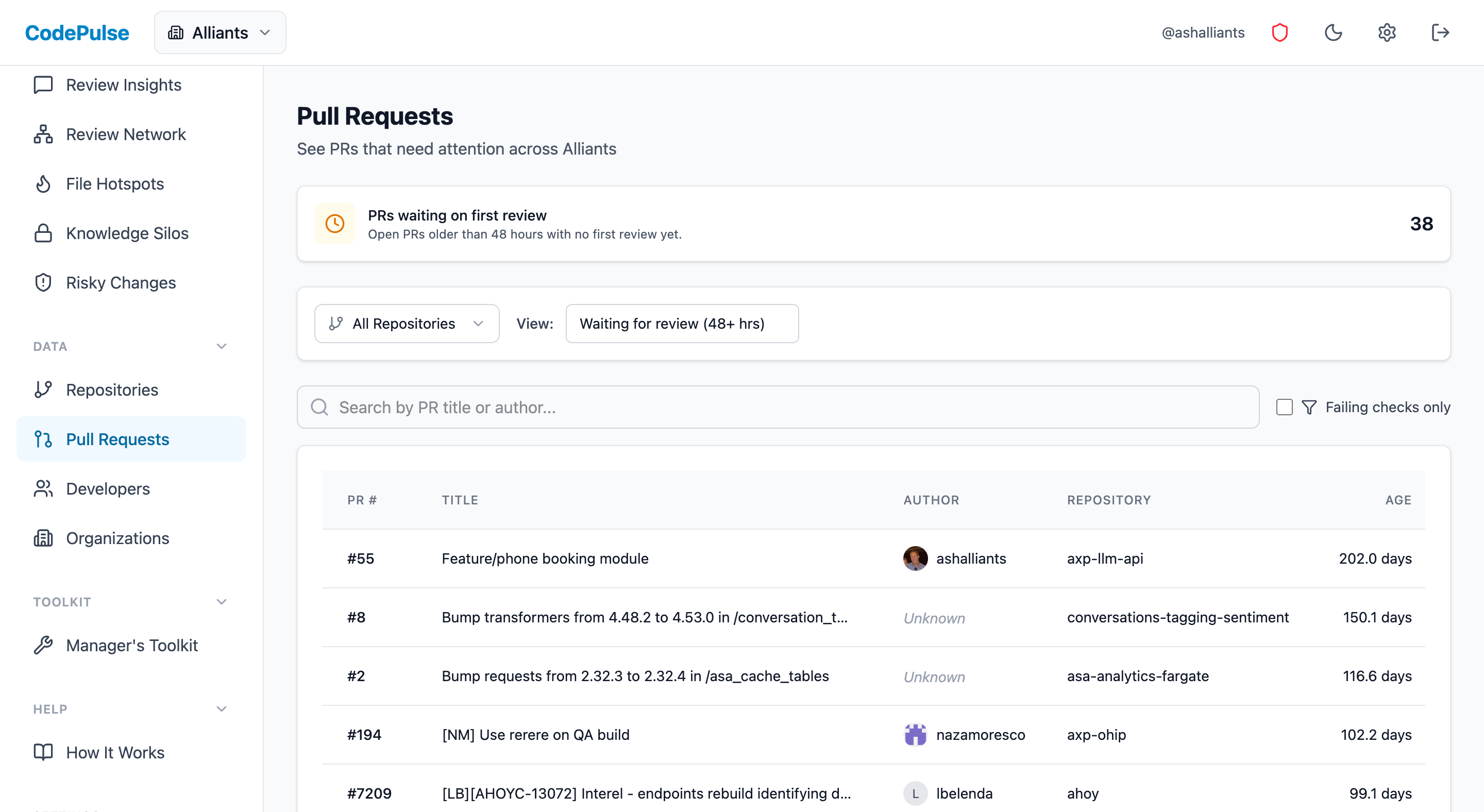
Task: Check Risky Changes
Action: click(x=121, y=283)
